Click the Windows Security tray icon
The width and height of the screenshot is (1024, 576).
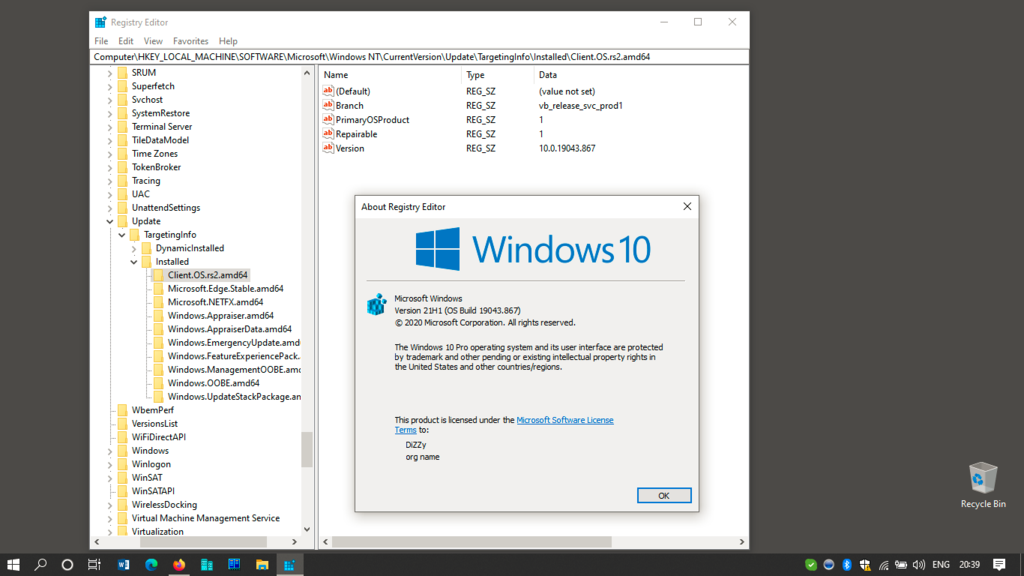point(865,564)
